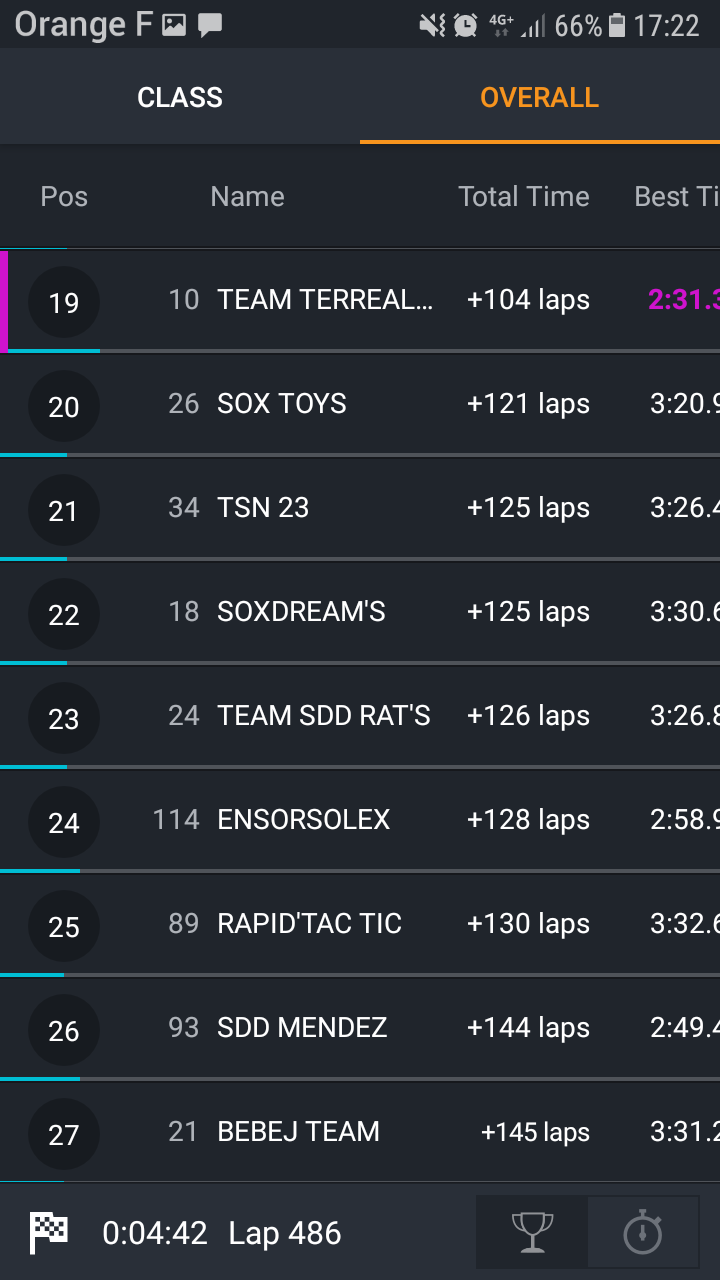Tap the checkered flag icon
Screen dimensions: 720x1280
coord(48,1232)
